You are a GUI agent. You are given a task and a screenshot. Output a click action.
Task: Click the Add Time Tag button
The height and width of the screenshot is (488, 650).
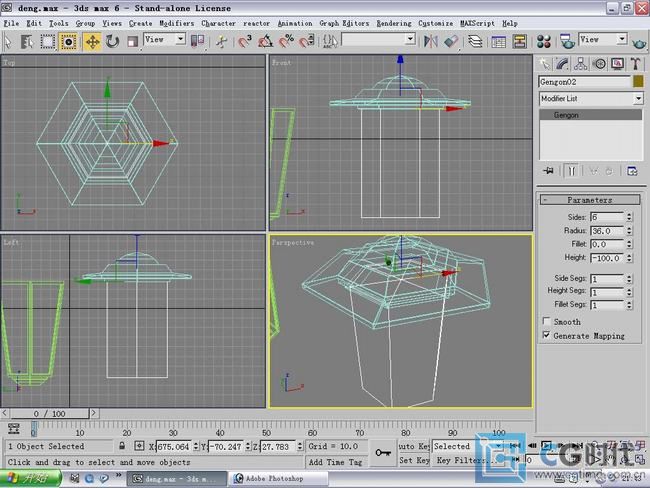(335, 461)
